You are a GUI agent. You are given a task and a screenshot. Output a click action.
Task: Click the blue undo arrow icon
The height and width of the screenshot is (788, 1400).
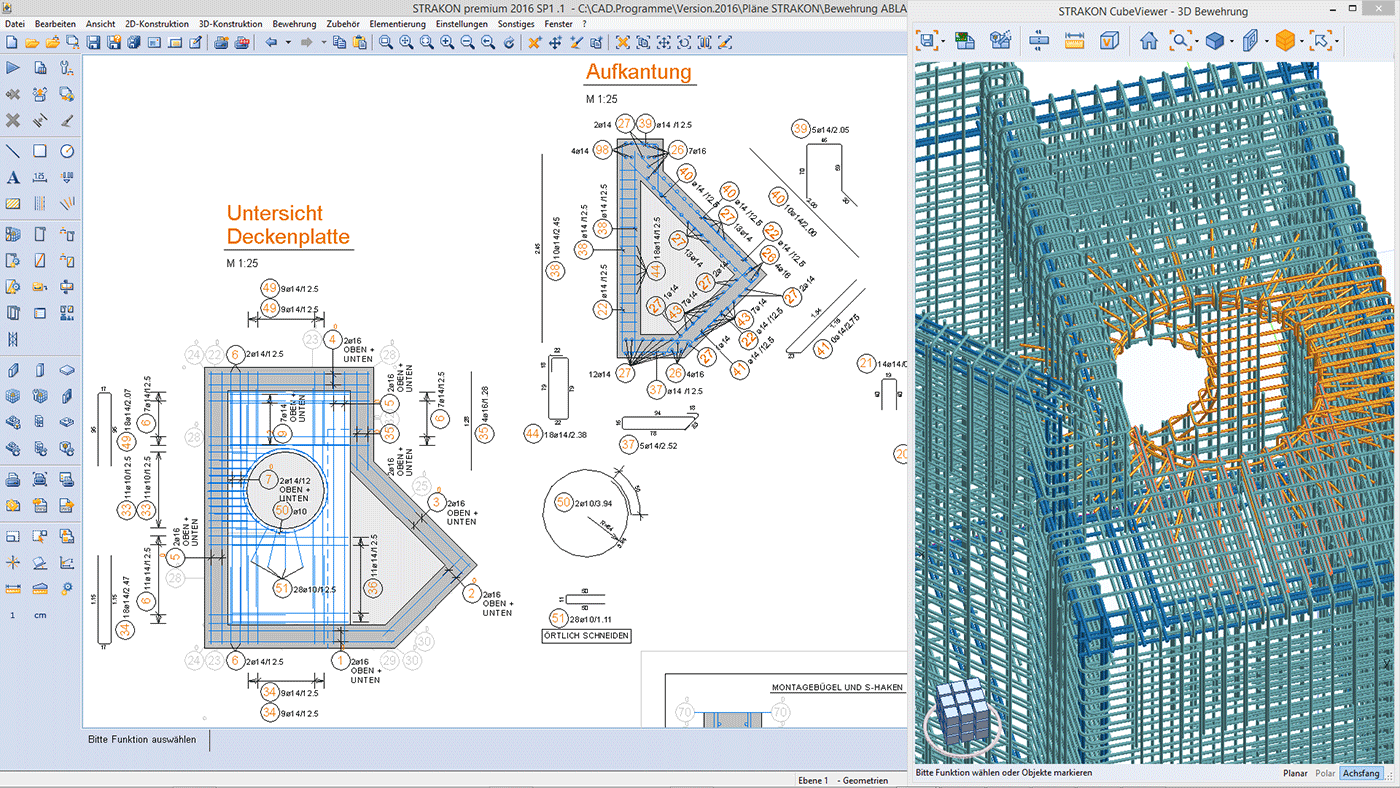(271, 43)
